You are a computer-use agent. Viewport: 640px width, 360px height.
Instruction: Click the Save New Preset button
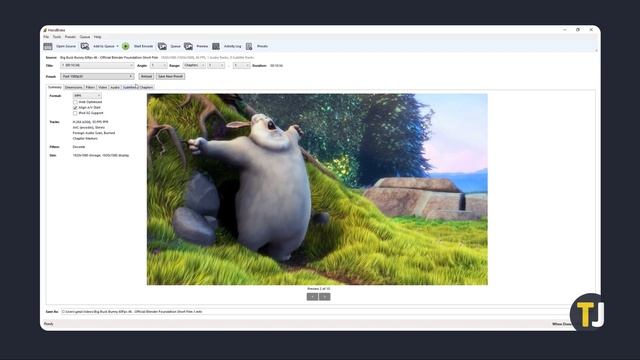pyautogui.click(x=171, y=77)
